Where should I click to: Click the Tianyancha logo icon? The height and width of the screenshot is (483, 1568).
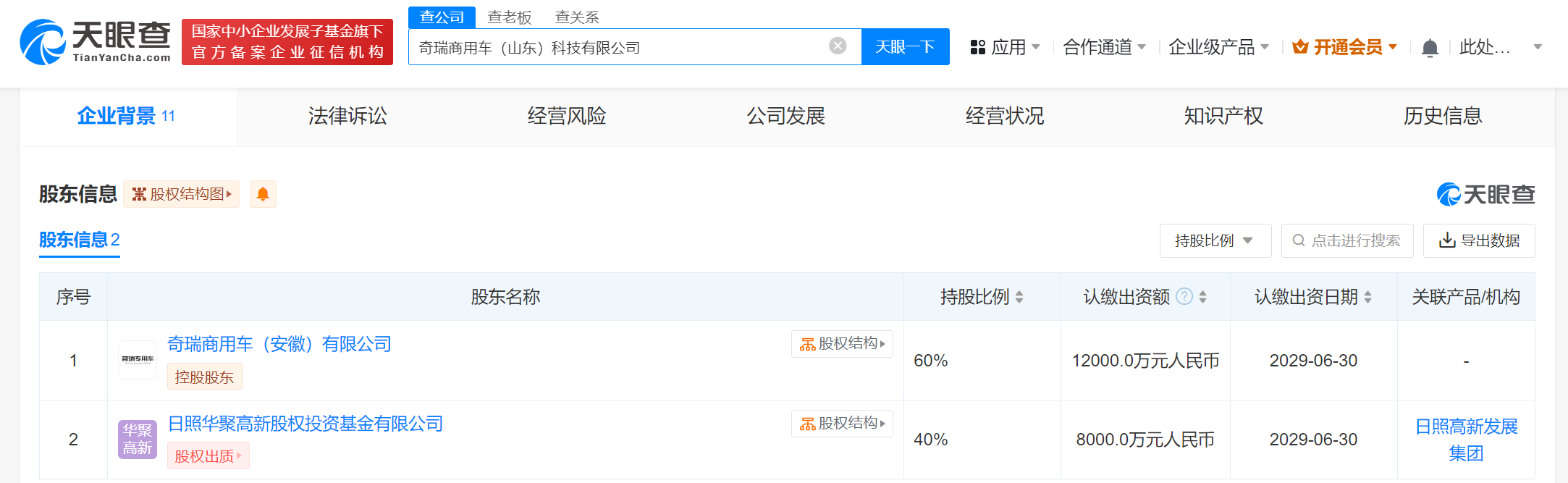coord(43,42)
